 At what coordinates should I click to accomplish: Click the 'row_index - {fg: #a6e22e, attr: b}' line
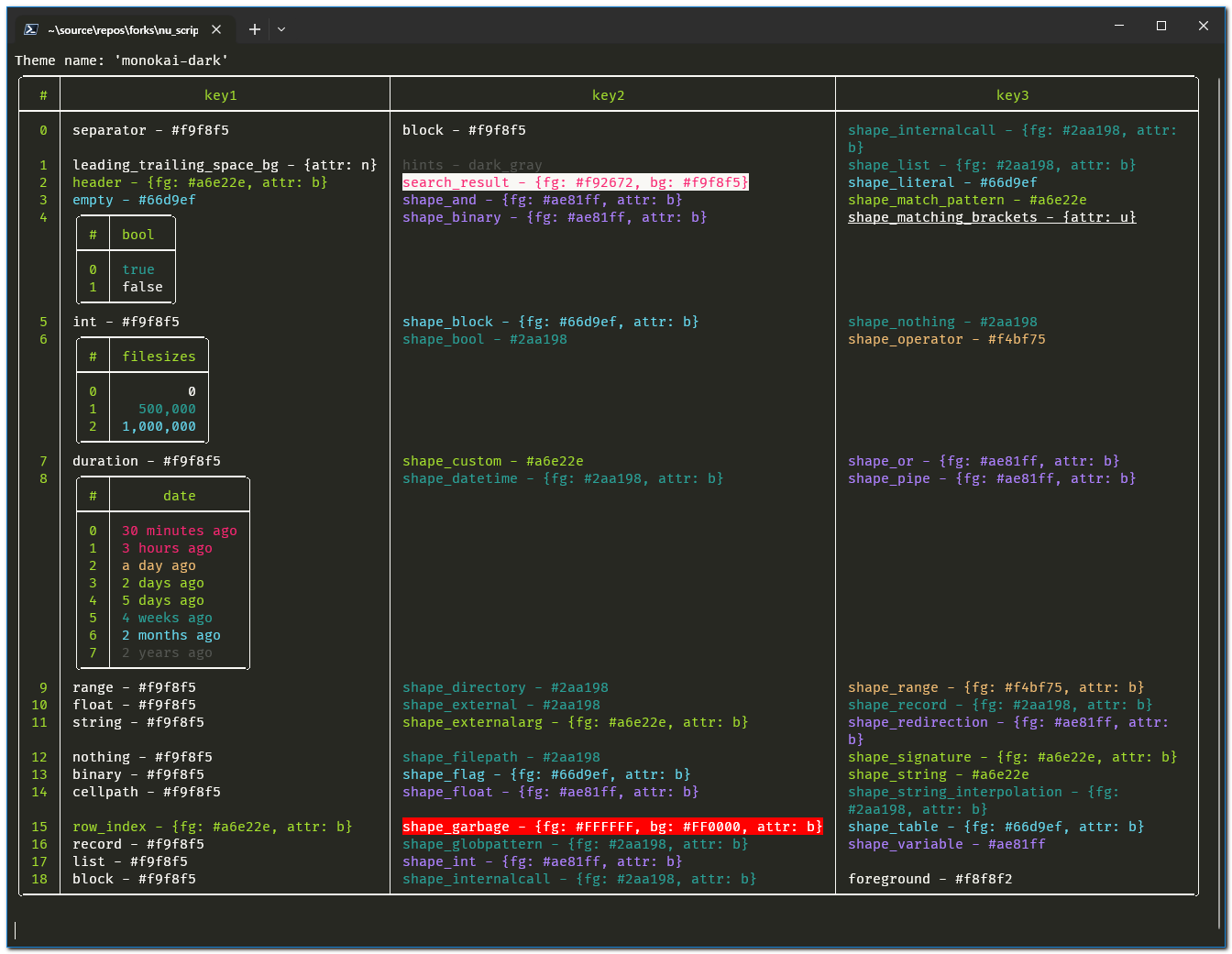point(213,827)
